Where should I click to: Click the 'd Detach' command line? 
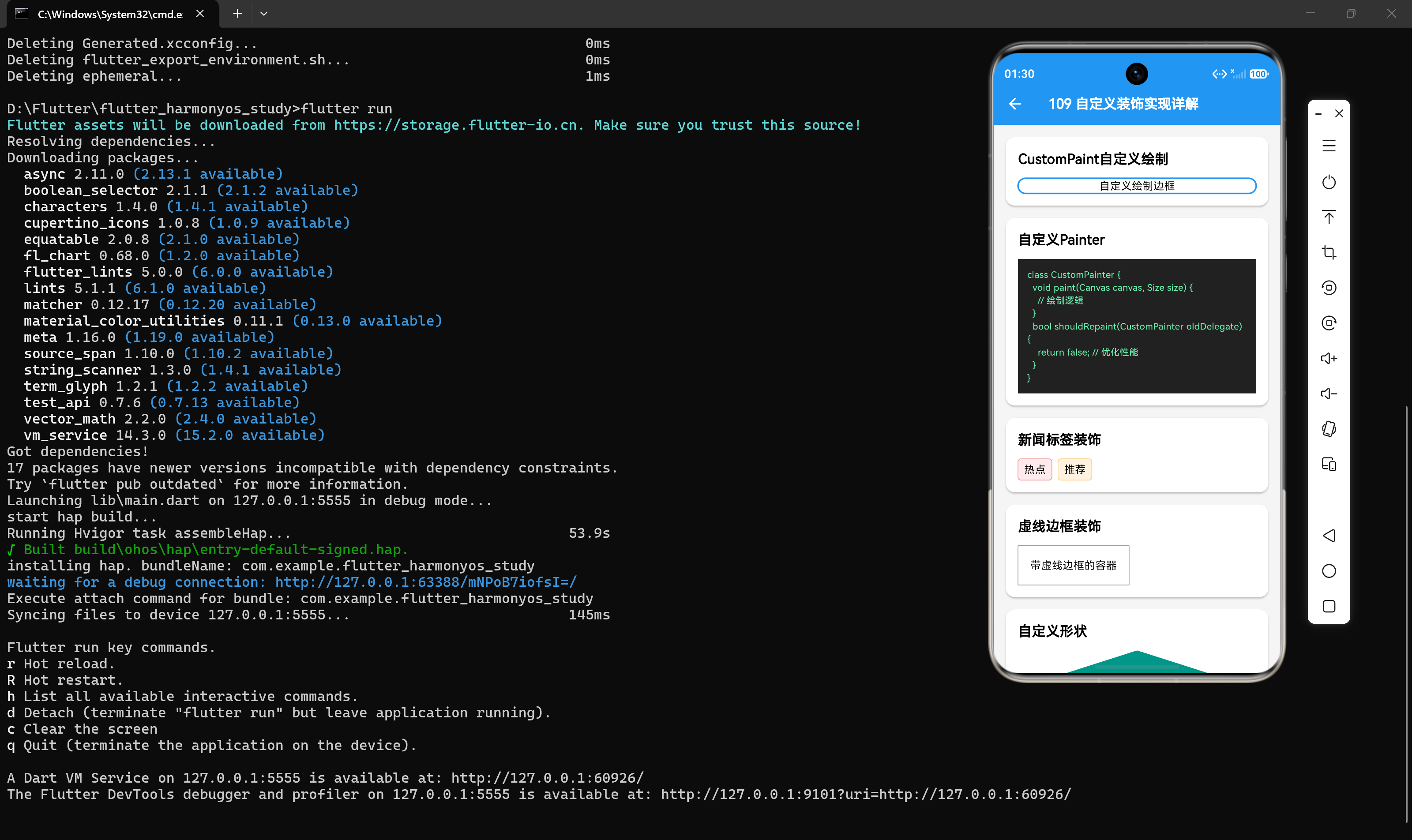(x=278, y=712)
